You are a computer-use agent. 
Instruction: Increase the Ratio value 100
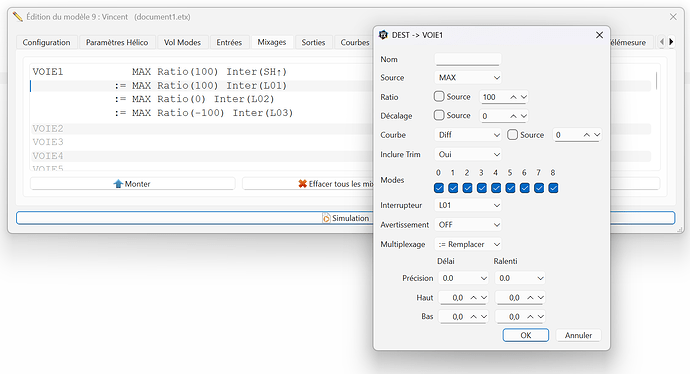click(x=513, y=97)
